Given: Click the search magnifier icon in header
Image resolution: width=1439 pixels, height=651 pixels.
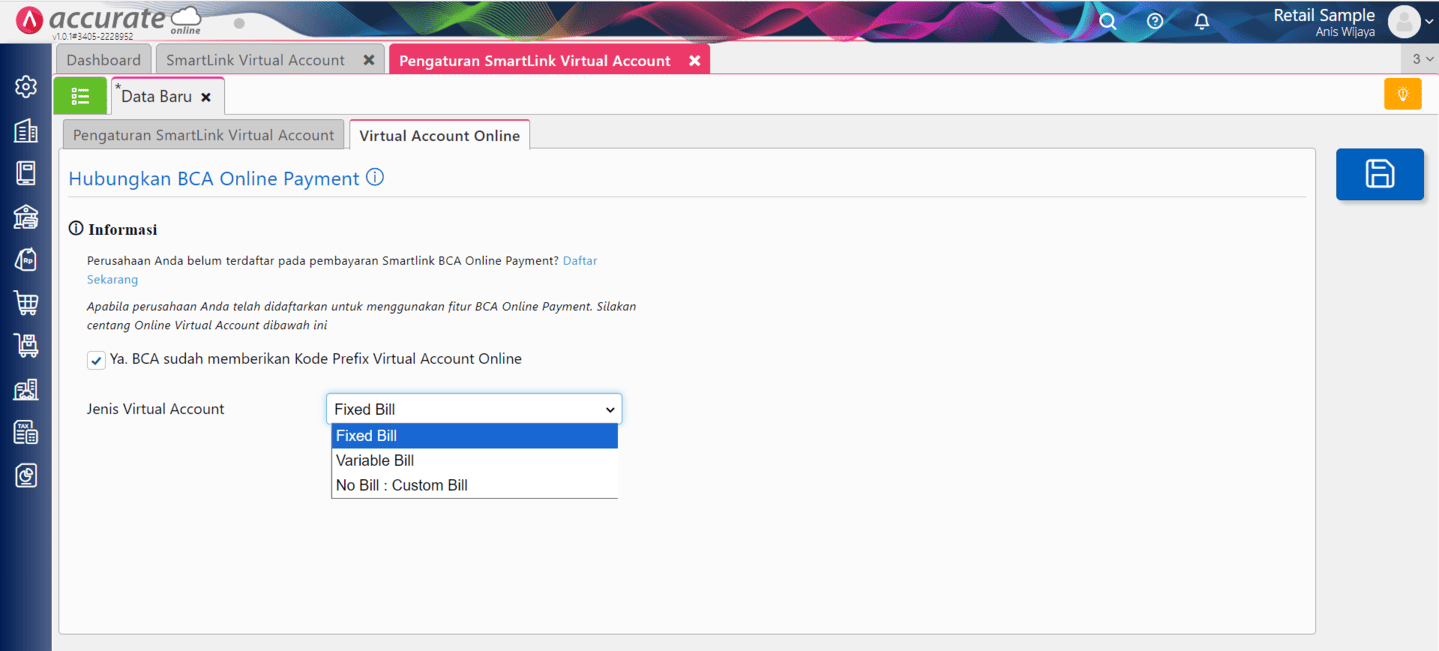Looking at the screenshot, I should (1108, 21).
